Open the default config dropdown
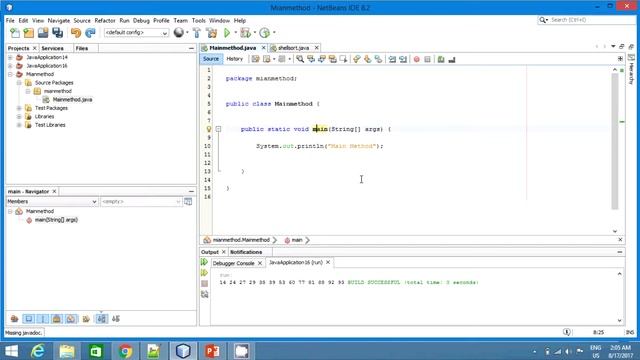 pyautogui.click(x=136, y=33)
